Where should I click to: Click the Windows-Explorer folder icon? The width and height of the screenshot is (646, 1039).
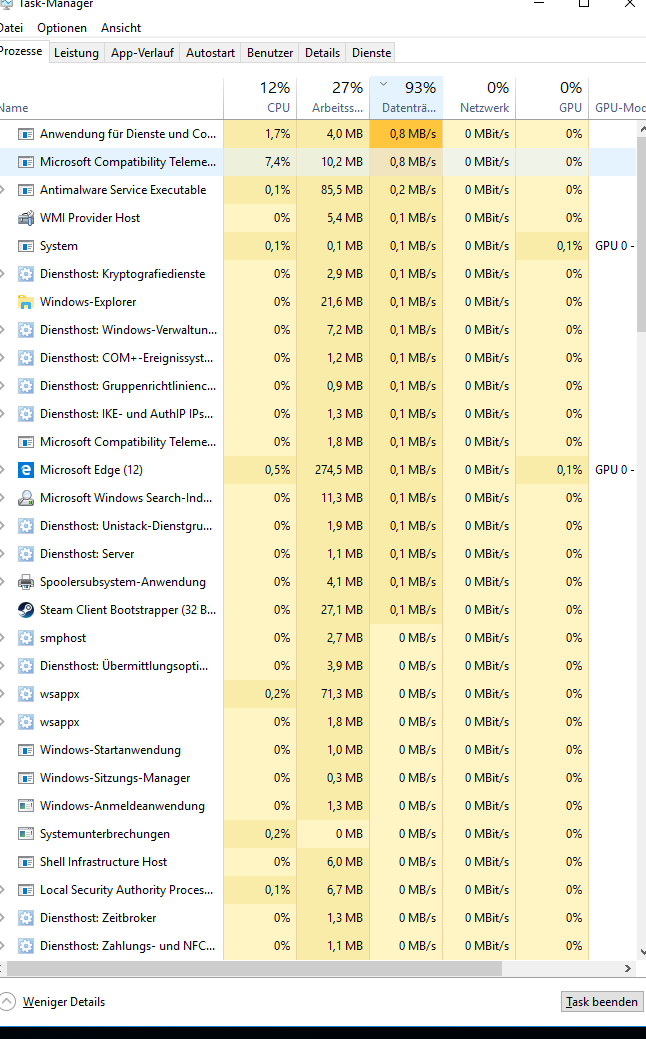26,302
